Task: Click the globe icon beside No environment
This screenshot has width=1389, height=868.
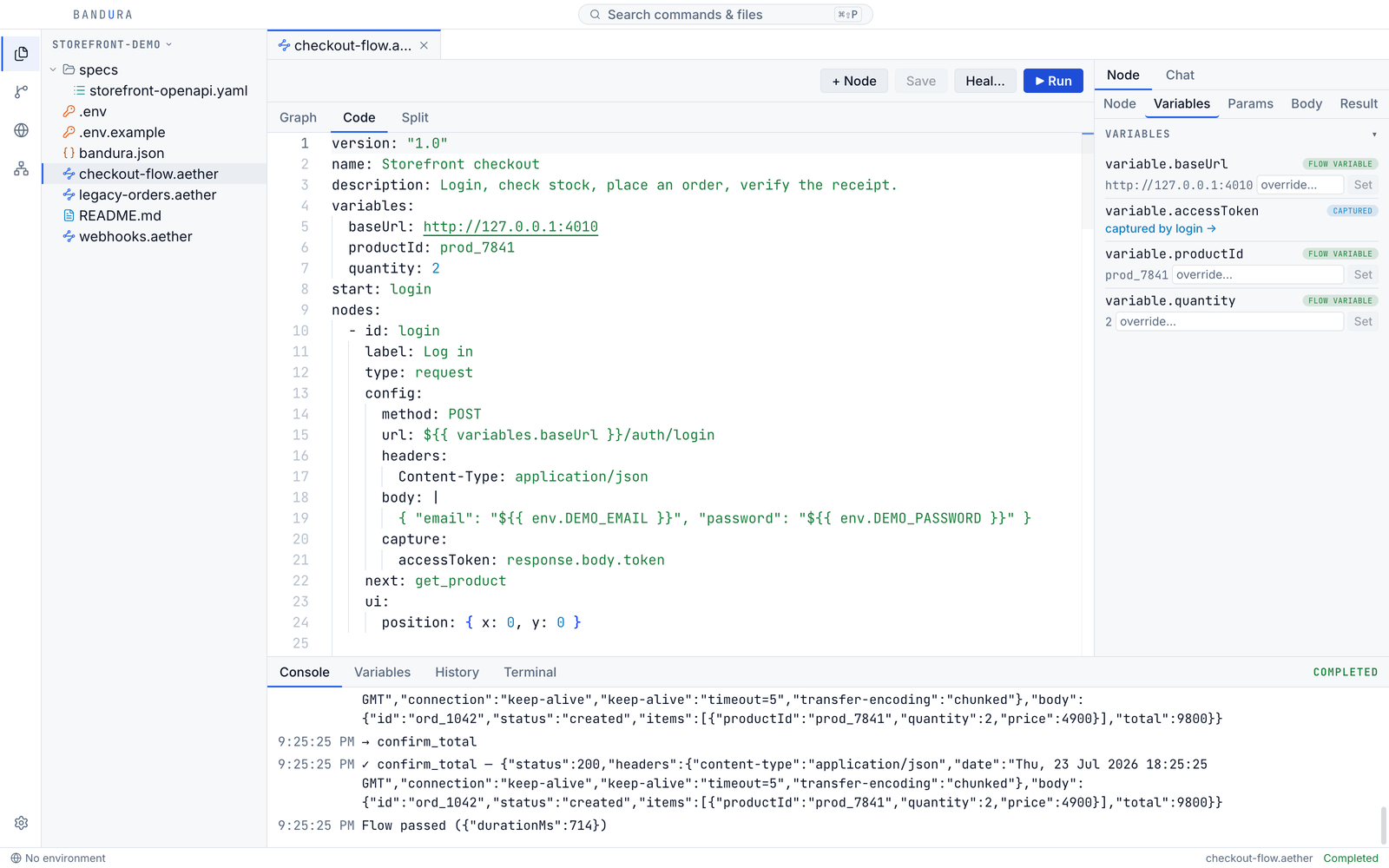Action: [16, 858]
